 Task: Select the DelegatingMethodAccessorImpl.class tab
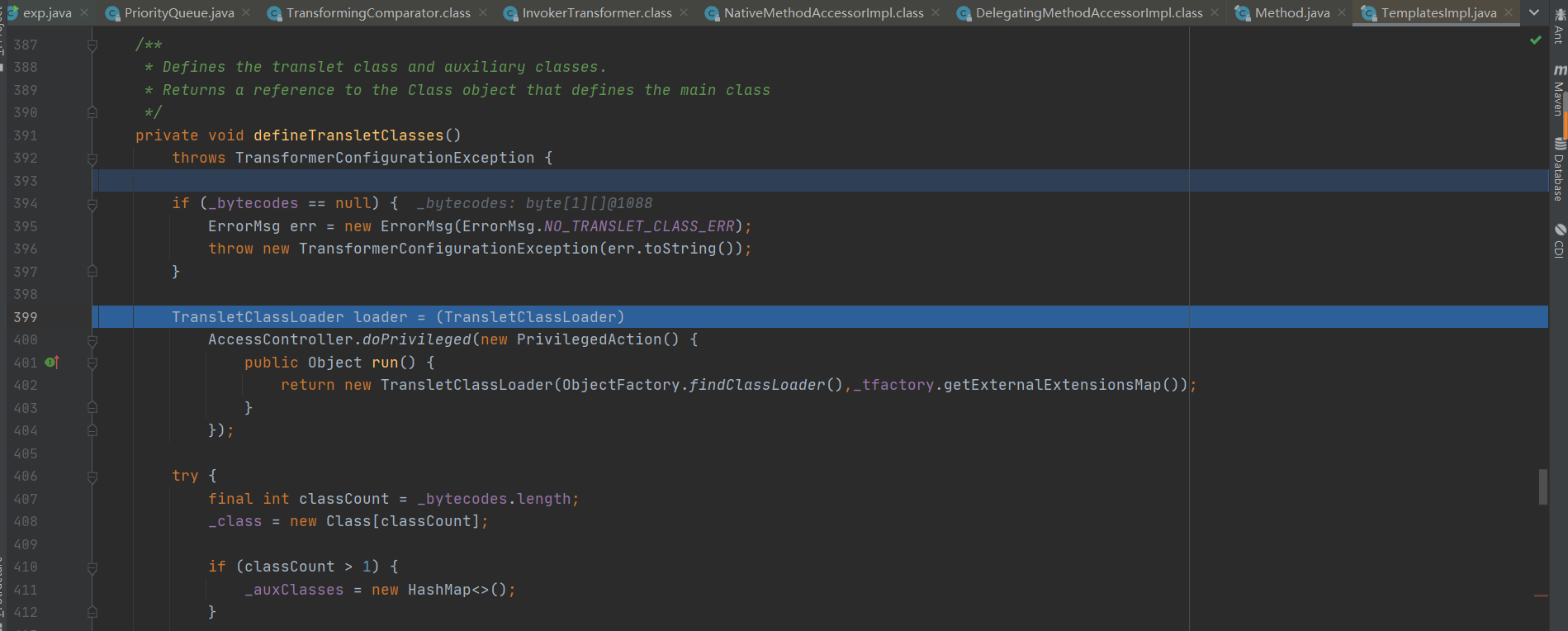tap(1089, 13)
